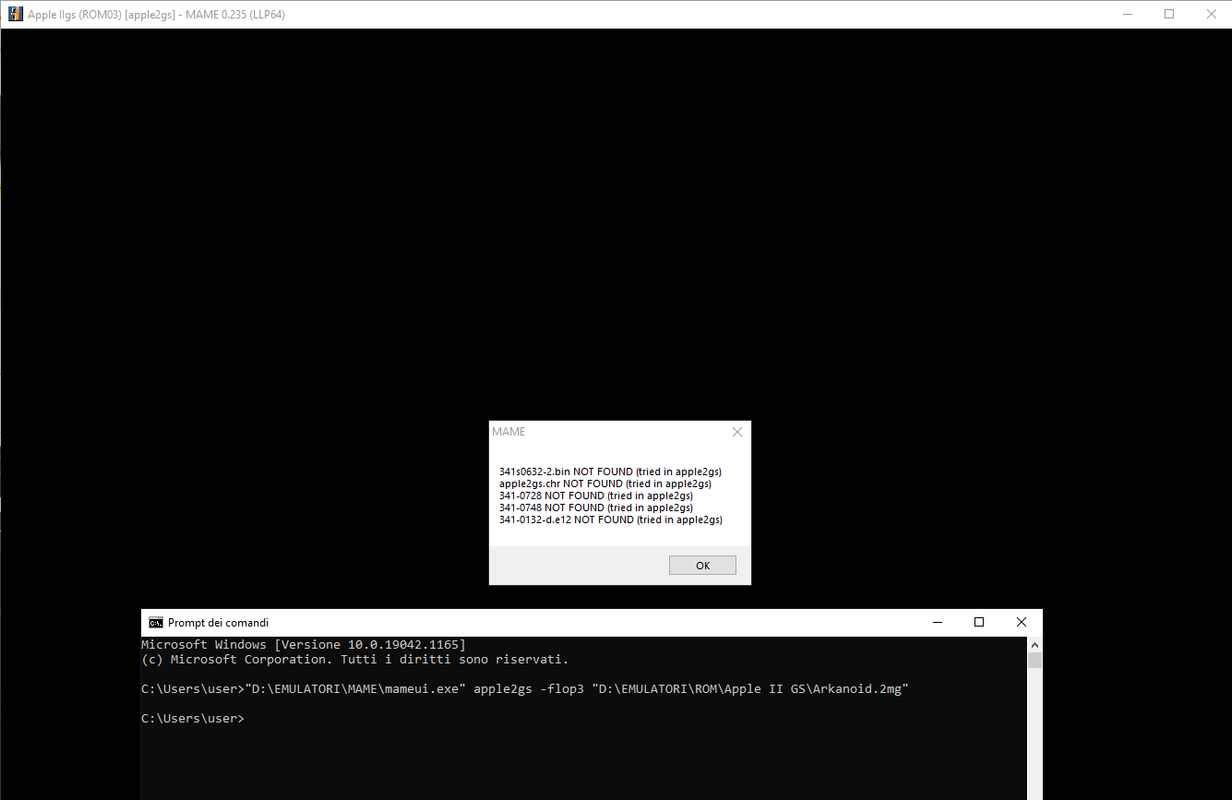Click the '341-0728 NOT FOUND' error line

pos(596,495)
